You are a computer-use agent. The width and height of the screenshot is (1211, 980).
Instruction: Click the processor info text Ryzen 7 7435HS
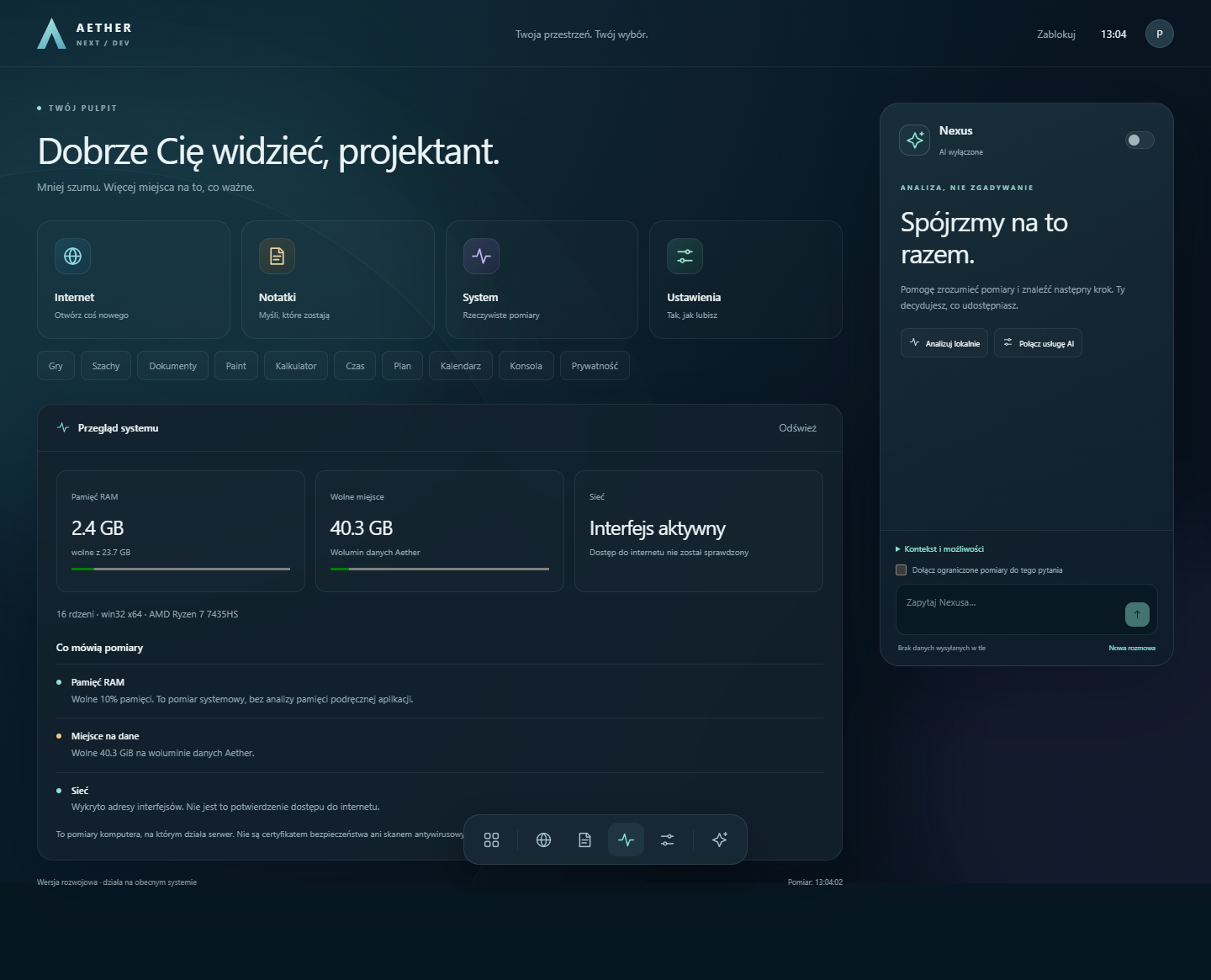[x=193, y=614]
